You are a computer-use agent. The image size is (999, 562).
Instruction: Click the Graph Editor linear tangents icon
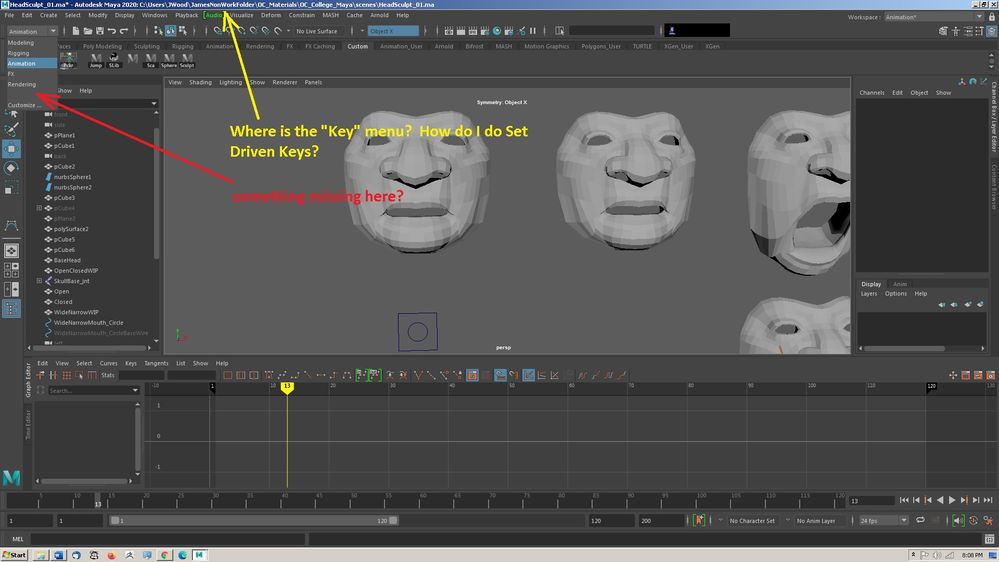click(308, 375)
